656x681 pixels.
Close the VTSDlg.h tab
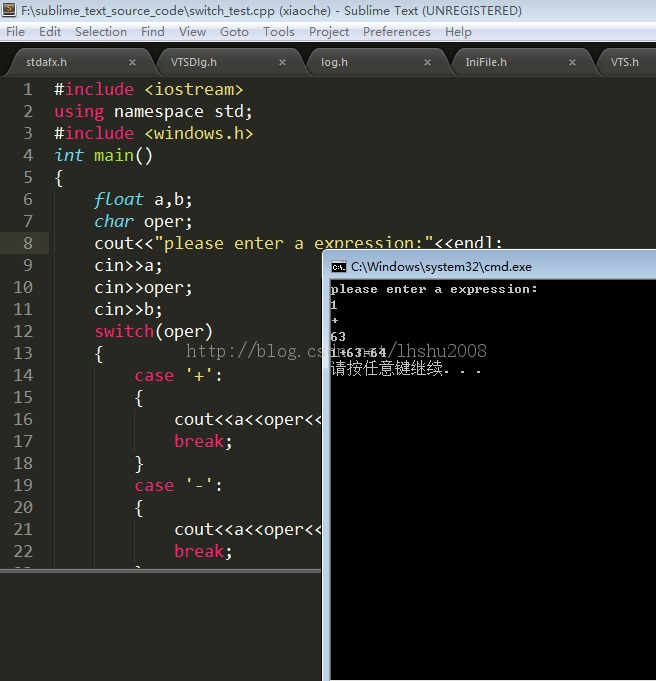(282, 62)
